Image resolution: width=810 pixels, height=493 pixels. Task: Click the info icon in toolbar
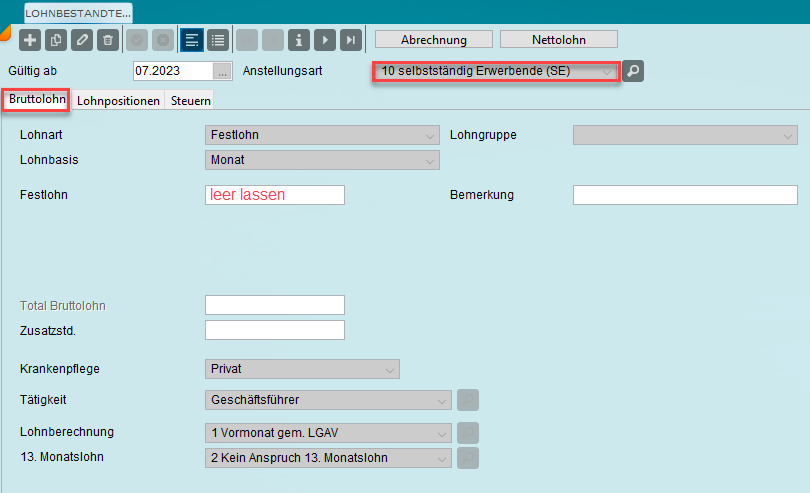[298, 40]
